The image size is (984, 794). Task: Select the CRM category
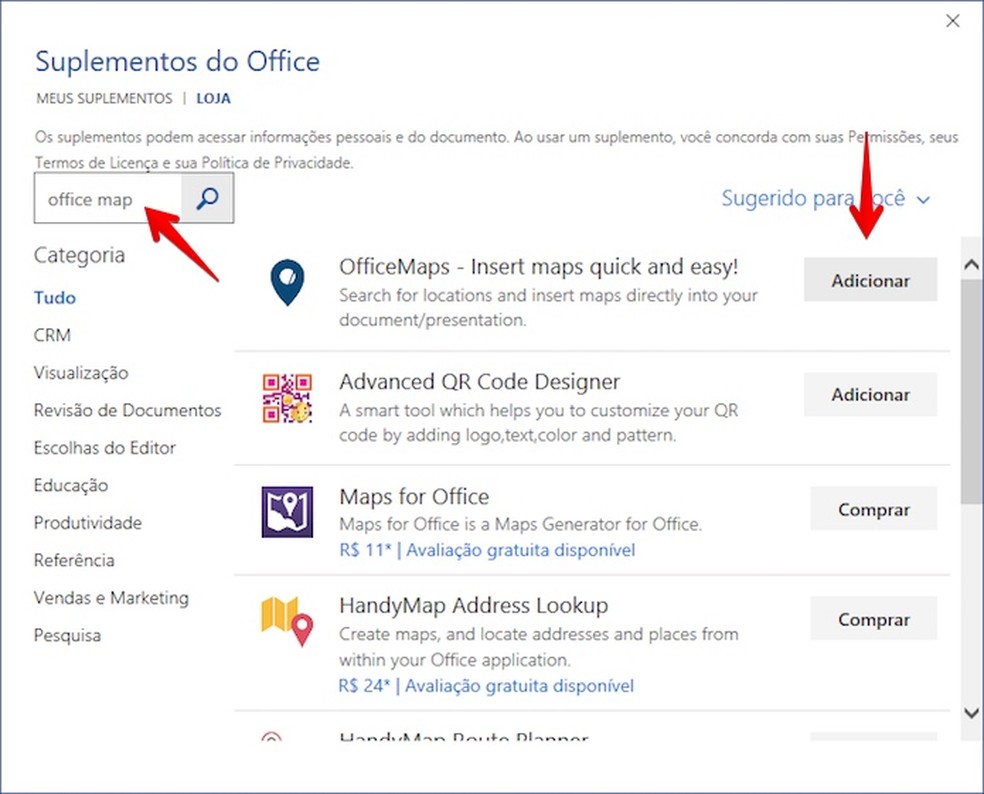[52, 334]
